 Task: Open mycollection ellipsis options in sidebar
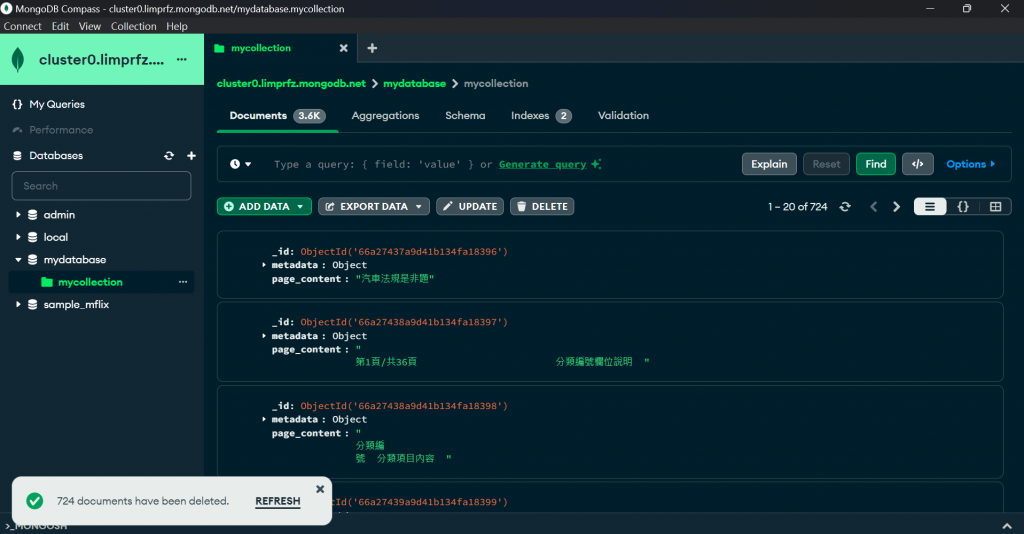183,282
